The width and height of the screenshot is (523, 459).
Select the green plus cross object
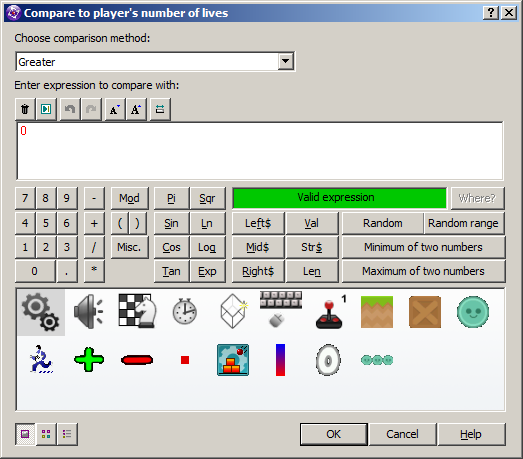click(x=89, y=360)
